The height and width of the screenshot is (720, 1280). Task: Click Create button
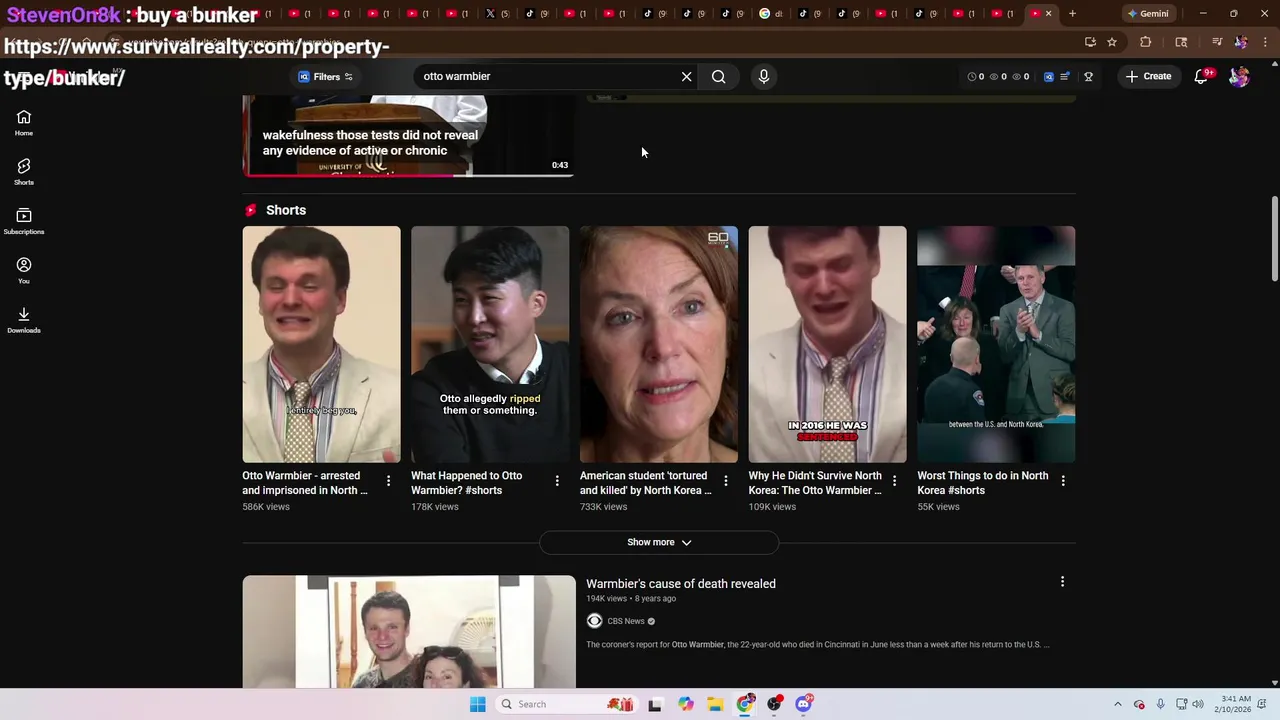1149,76
